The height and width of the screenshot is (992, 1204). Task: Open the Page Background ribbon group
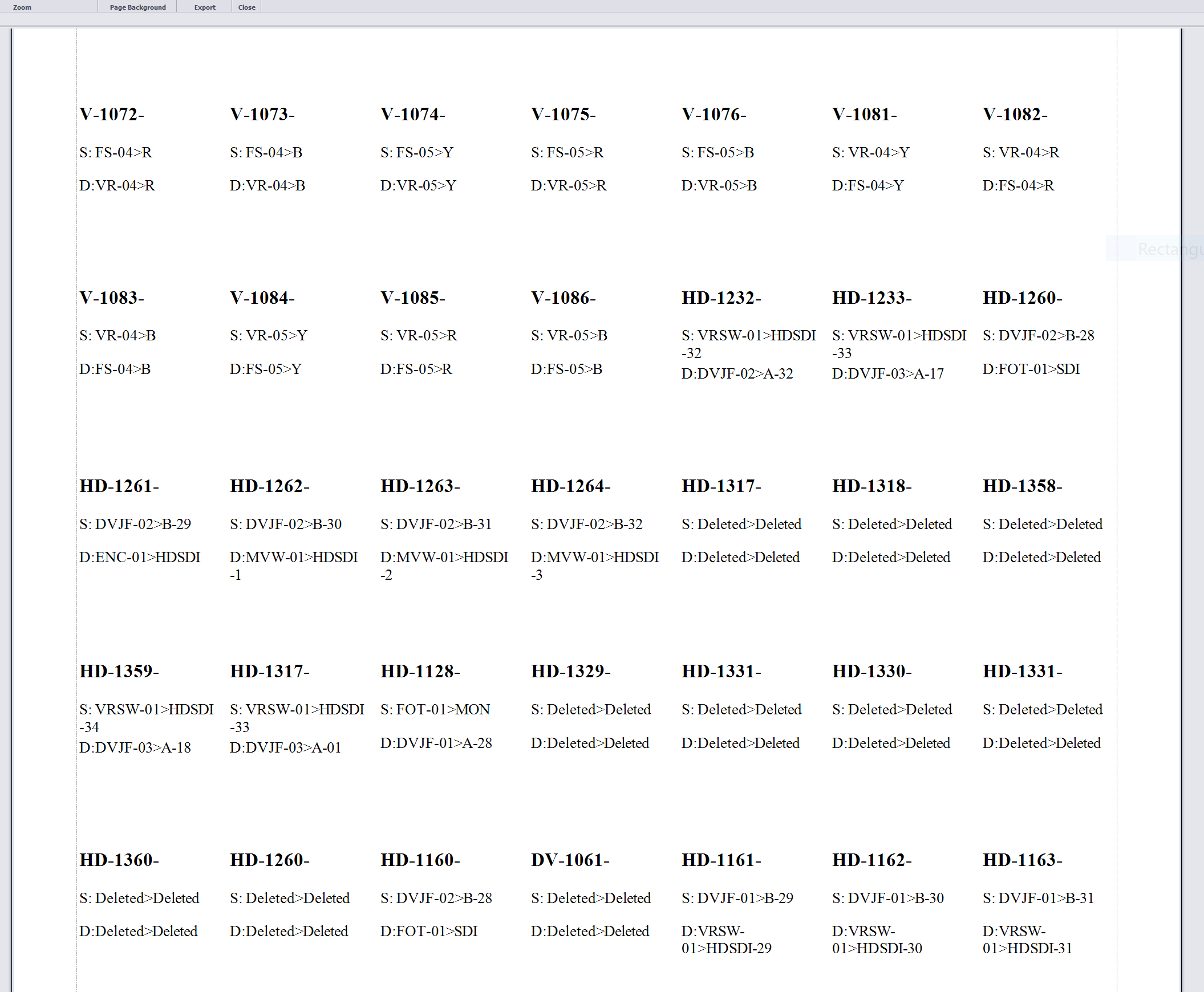click(x=138, y=7)
